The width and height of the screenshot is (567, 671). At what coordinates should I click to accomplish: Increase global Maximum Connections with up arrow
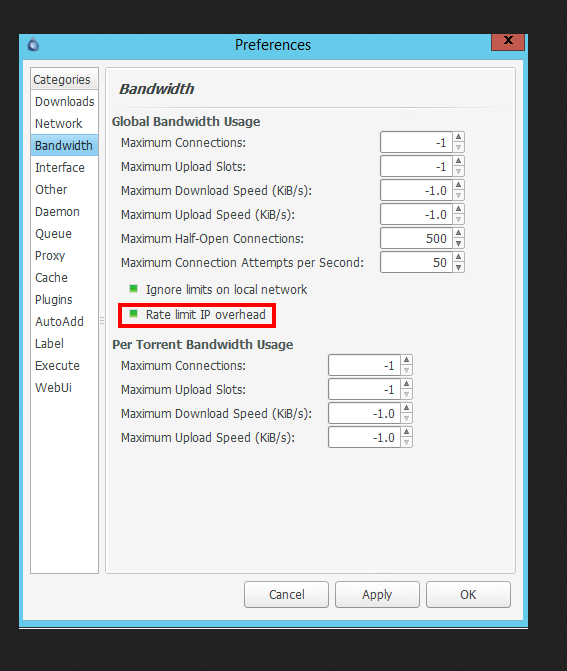(x=458, y=137)
